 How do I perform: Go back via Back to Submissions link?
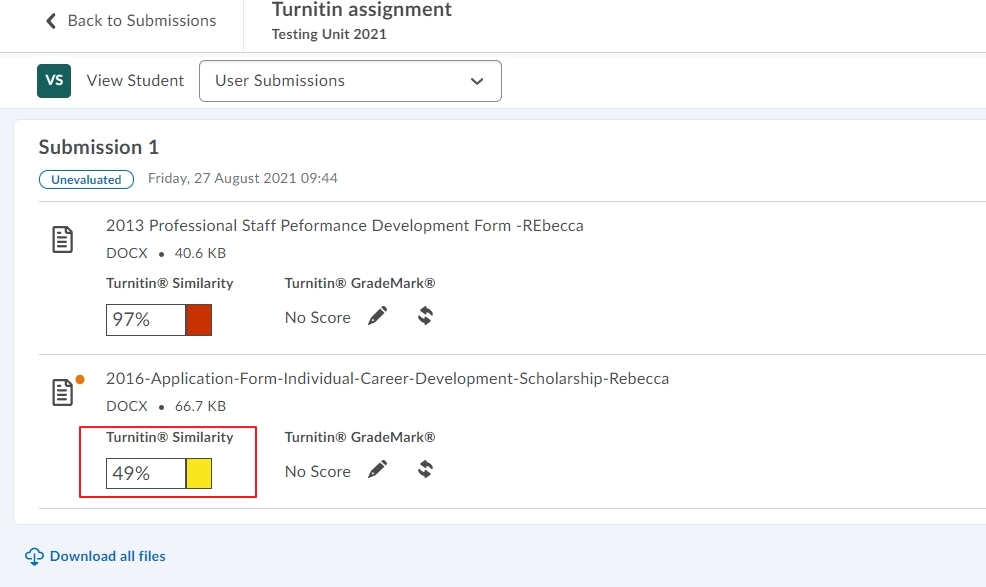coord(131,21)
